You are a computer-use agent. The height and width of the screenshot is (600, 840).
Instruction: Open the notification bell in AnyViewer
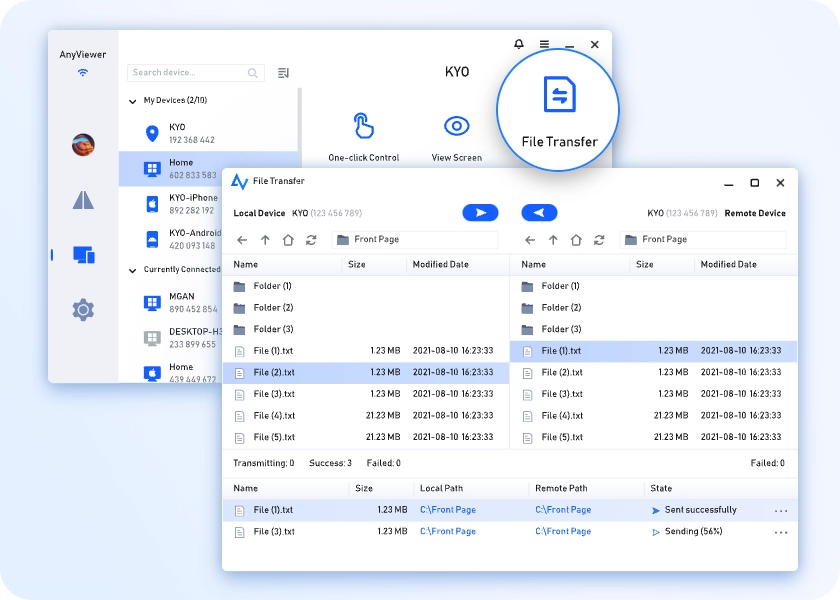[x=518, y=44]
